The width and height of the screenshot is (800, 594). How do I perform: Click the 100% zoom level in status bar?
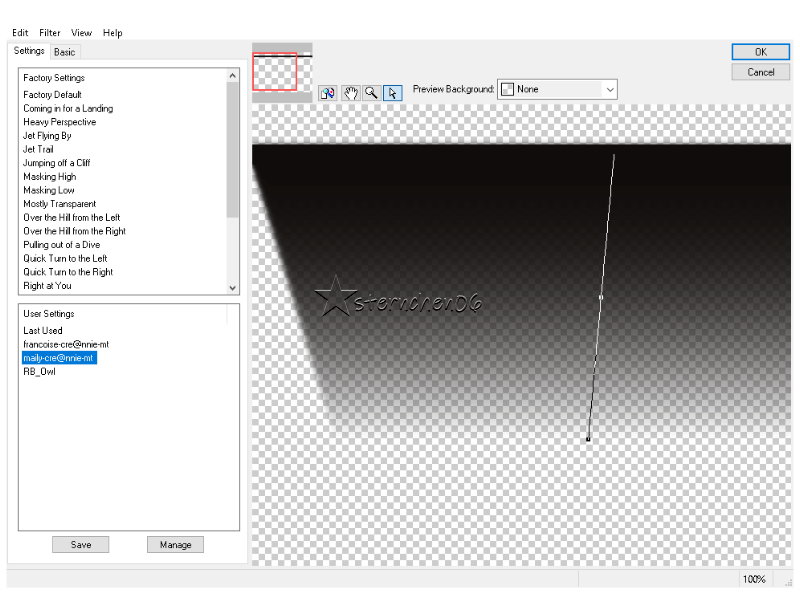(754, 579)
